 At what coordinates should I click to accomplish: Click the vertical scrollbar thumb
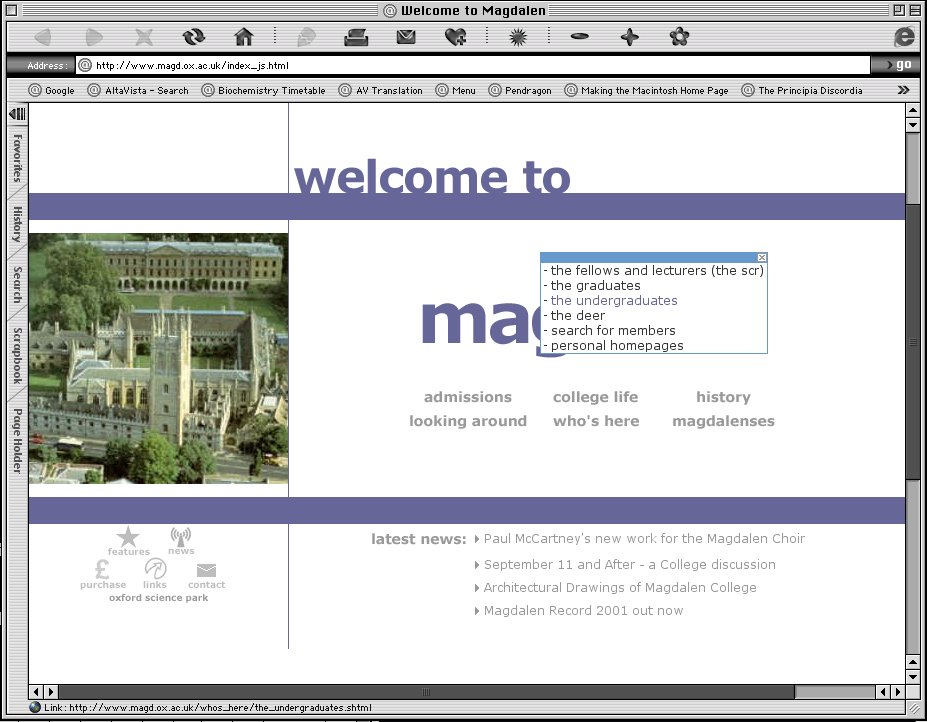coord(912,342)
